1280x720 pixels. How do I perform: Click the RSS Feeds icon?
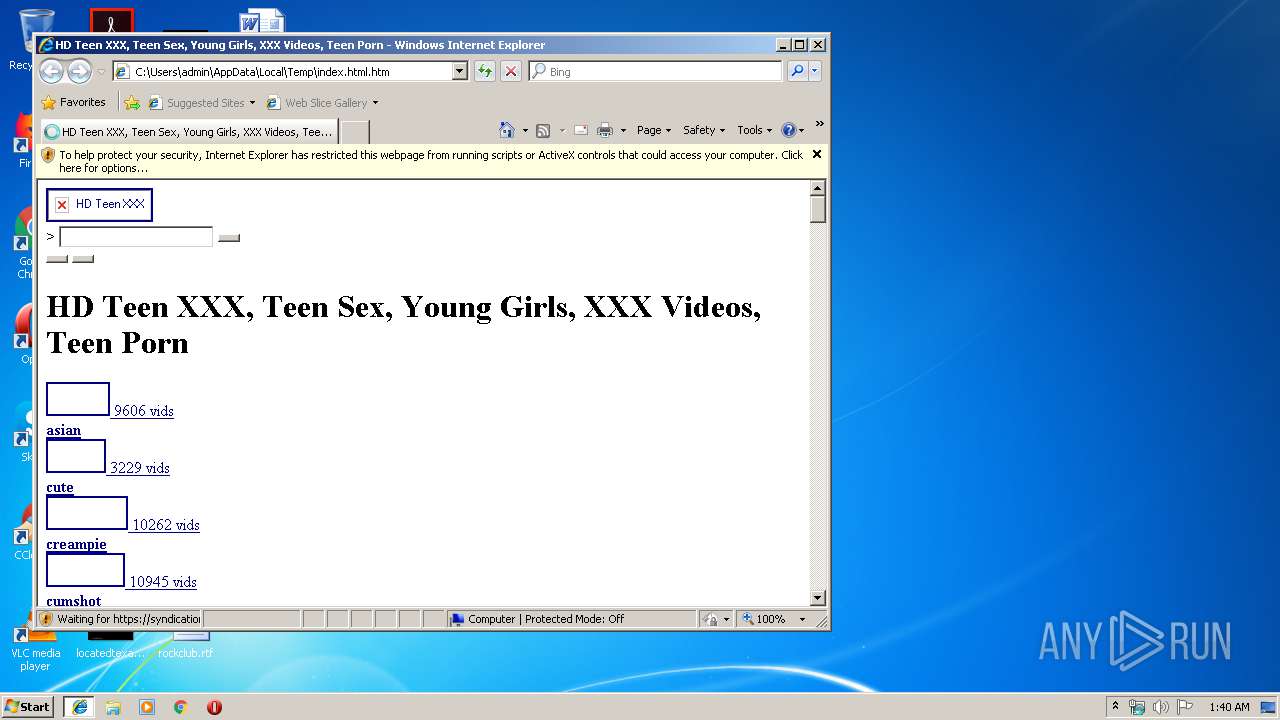point(543,130)
